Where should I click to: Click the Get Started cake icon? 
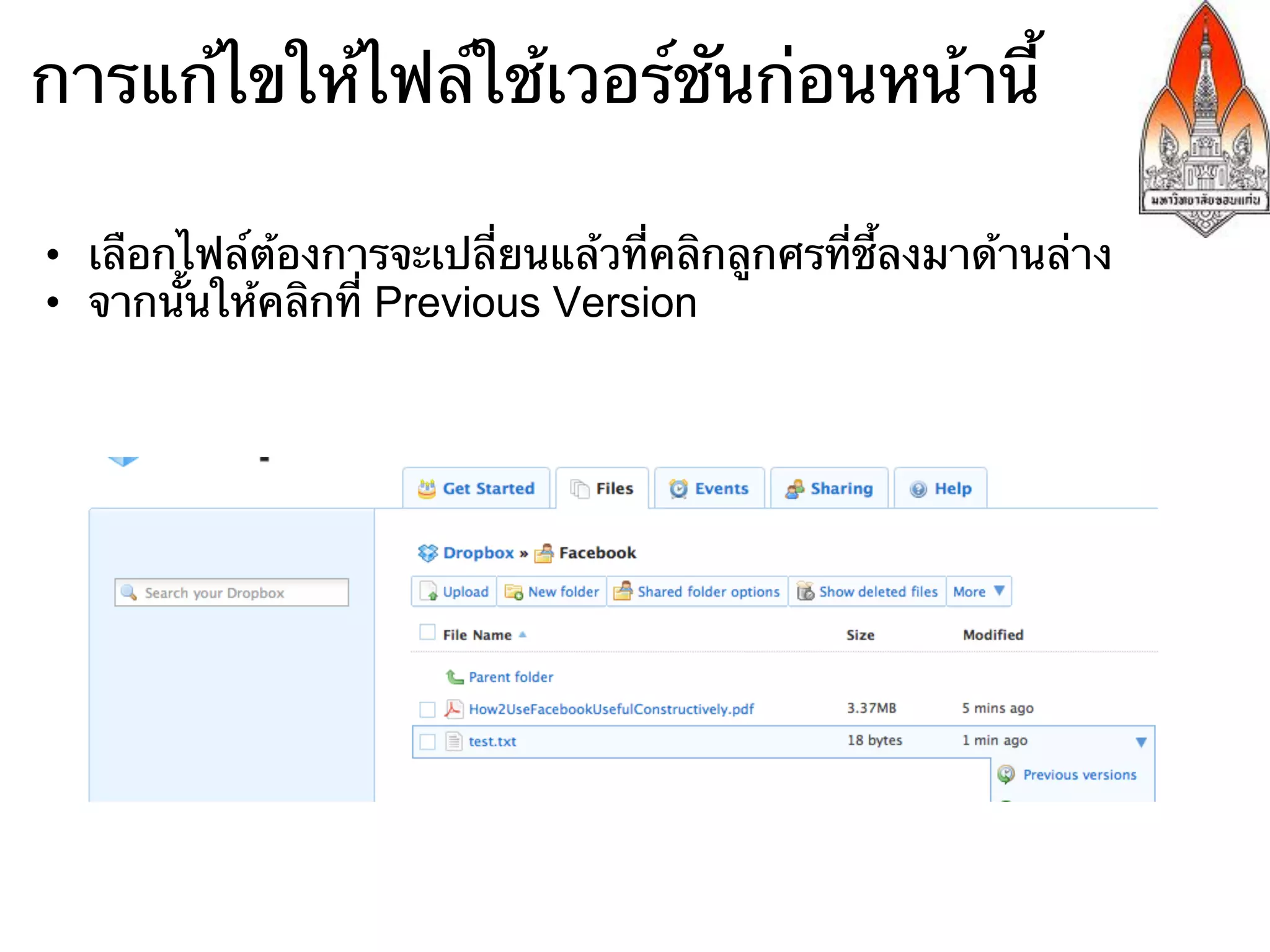pos(427,489)
